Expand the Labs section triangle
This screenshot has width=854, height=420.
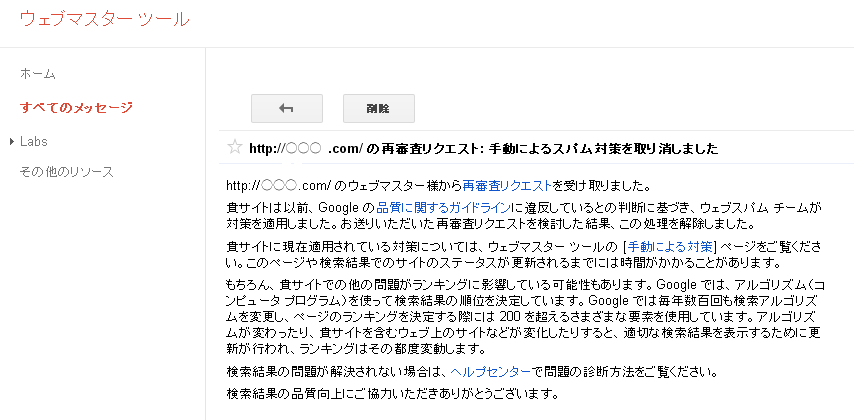13,142
